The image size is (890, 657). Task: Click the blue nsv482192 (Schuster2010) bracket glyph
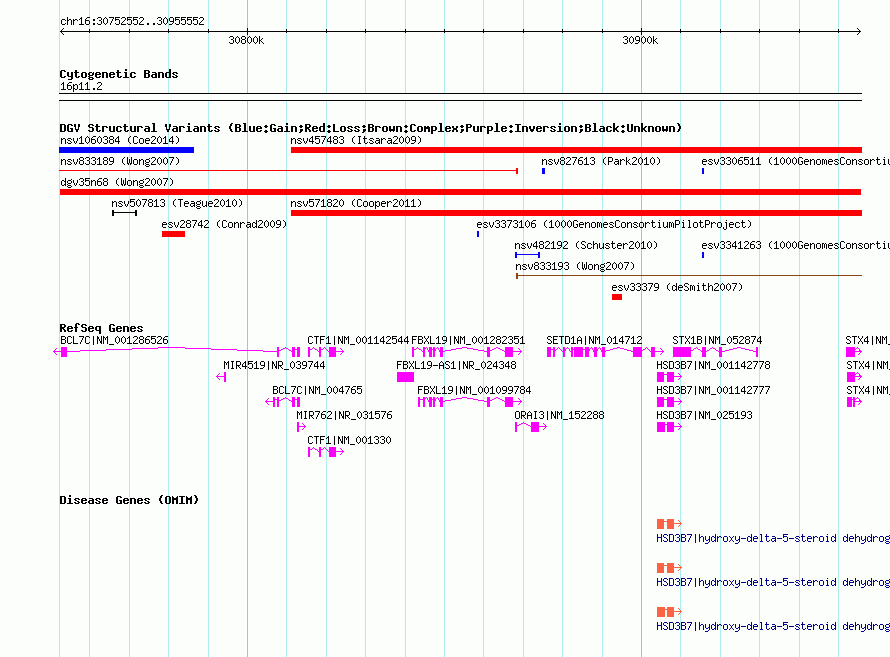point(527,255)
